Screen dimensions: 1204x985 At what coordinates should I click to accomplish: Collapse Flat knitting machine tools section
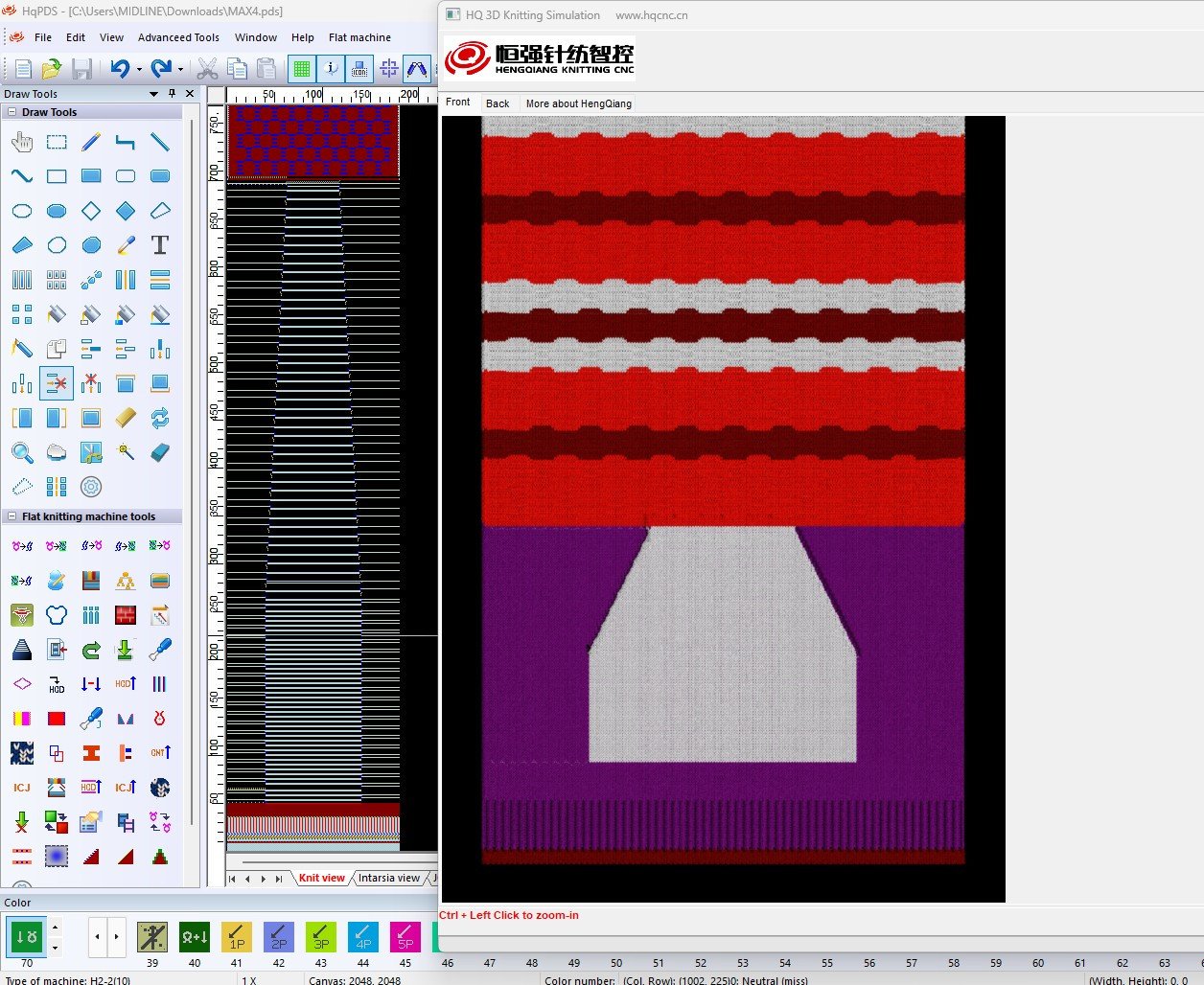click(12, 516)
